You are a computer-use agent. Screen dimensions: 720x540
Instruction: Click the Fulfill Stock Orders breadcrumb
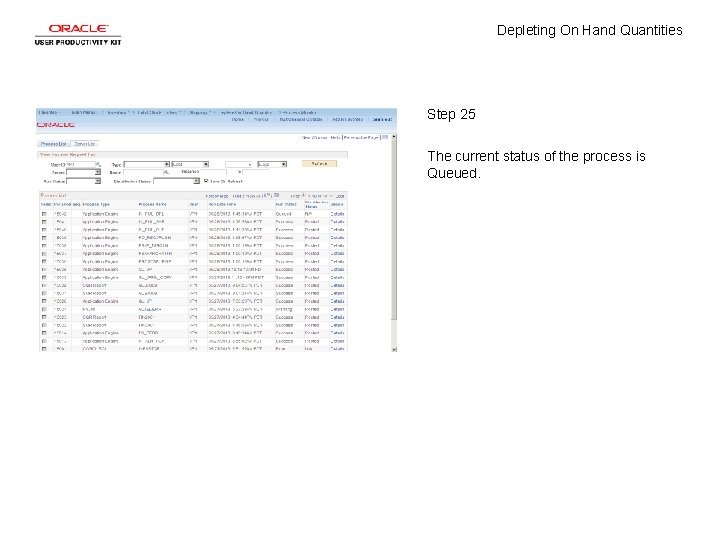click(x=158, y=112)
